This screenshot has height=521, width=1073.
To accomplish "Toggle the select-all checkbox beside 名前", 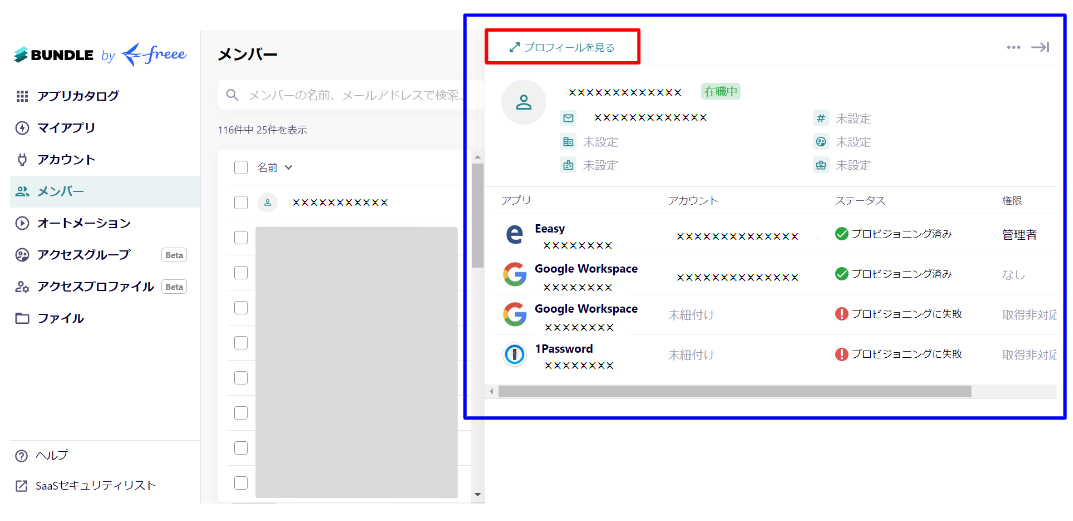I will (241, 167).
